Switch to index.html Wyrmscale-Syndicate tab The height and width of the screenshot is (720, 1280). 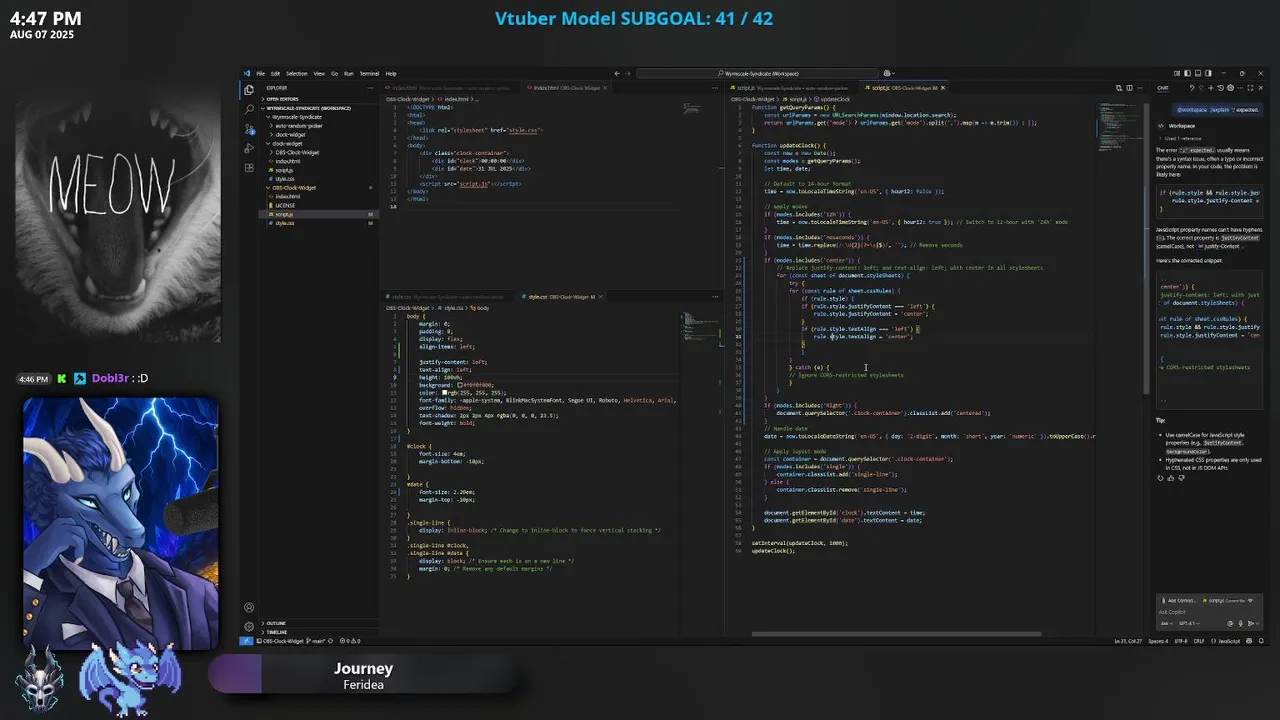[x=449, y=88]
